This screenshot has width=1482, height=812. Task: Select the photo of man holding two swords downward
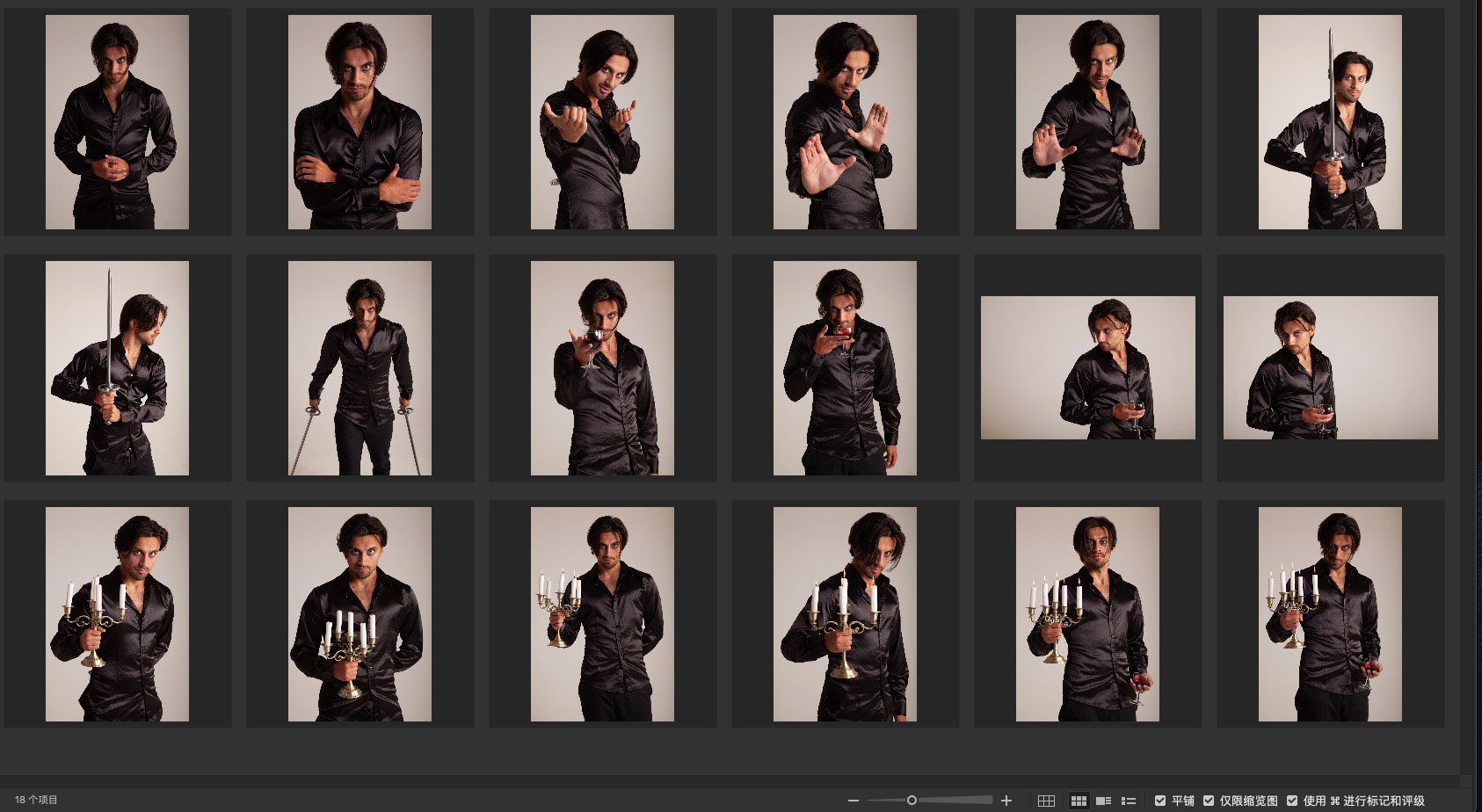360,368
